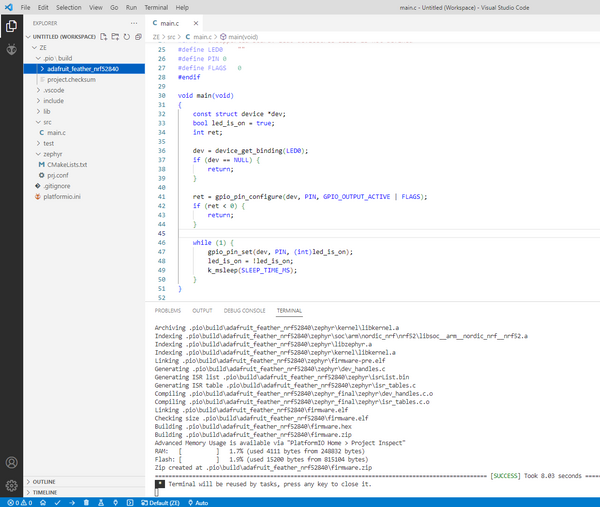Click VS Code logo in title bar
Viewport: 600px width, 507px height.
(9, 7)
